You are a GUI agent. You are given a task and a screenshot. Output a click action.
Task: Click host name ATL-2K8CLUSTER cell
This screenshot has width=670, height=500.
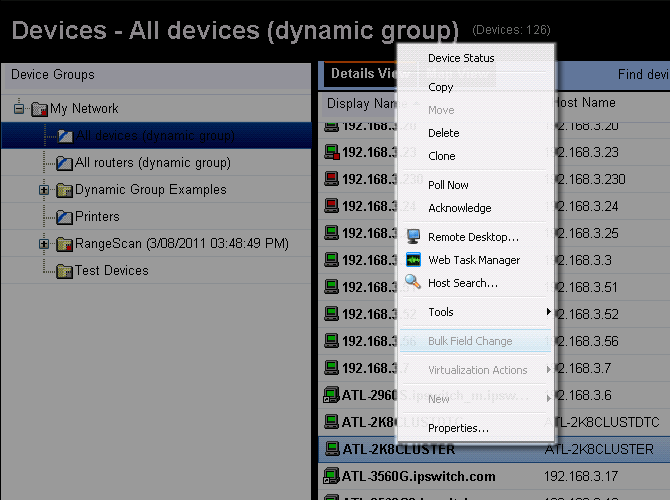pos(599,449)
